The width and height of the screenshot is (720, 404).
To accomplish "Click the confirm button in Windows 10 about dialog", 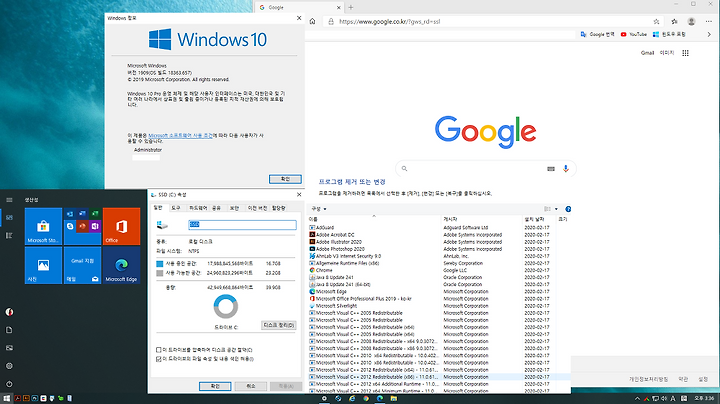I will (285, 179).
